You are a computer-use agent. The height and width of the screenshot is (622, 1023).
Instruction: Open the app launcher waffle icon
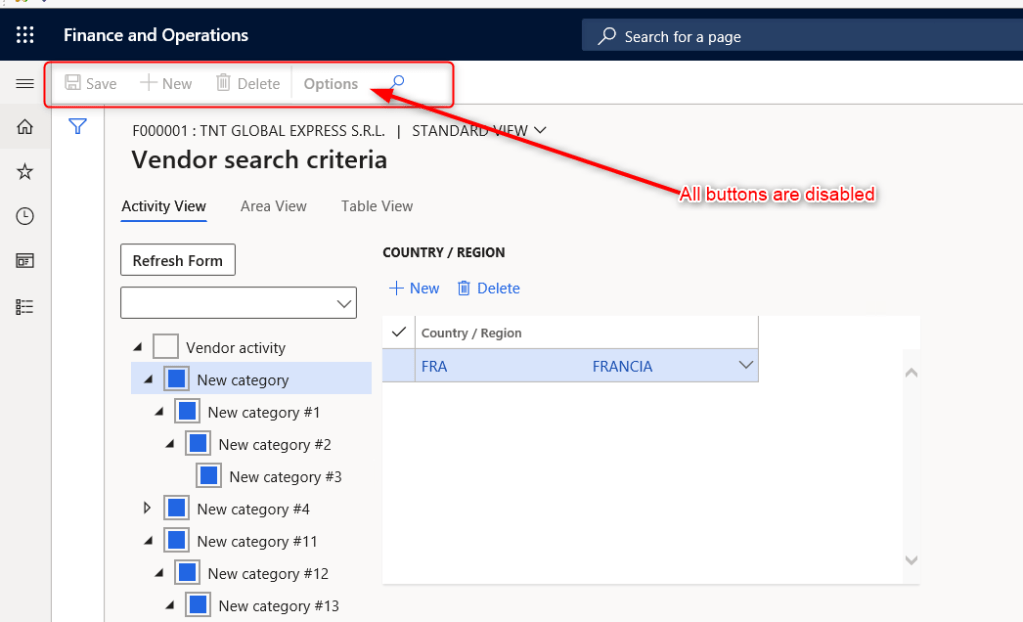click(25, 36)
